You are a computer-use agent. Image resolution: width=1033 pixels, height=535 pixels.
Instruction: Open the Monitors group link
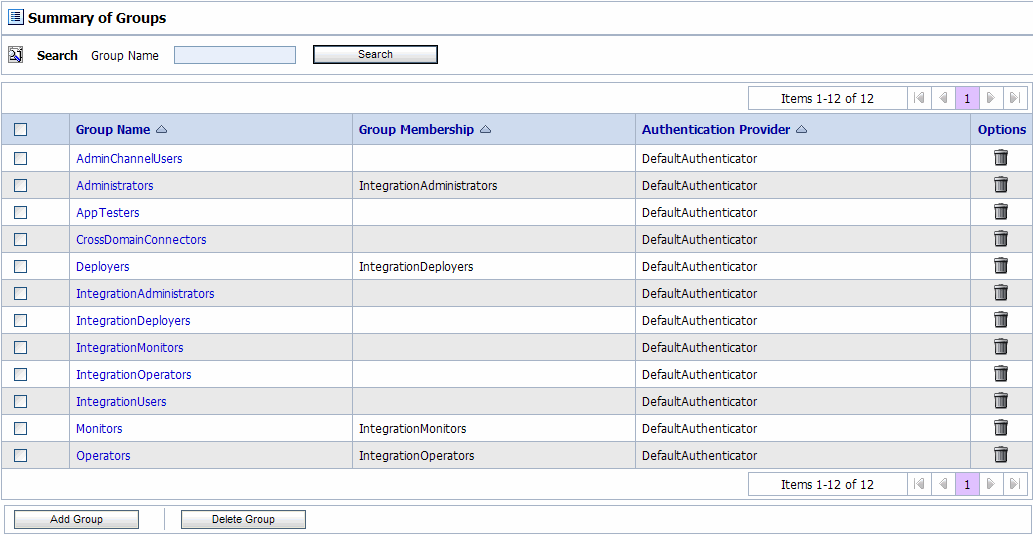99,428
